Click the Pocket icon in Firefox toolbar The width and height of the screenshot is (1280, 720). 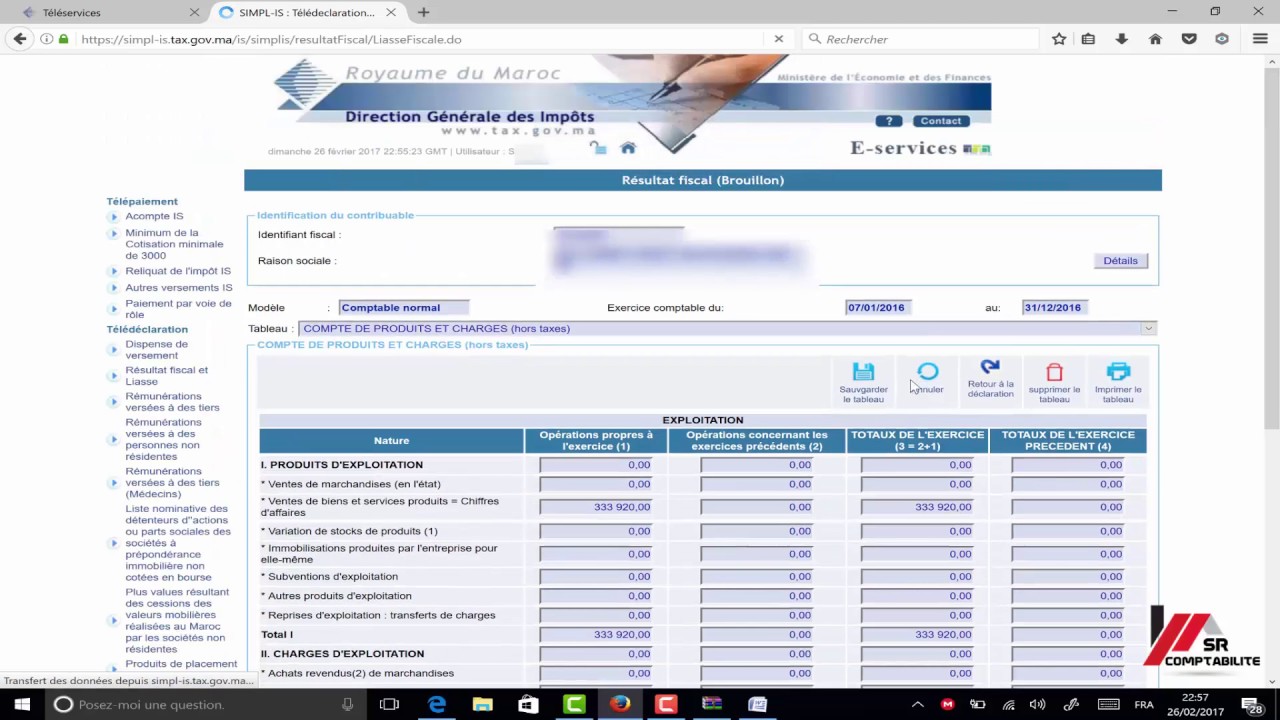[1189, 39]
